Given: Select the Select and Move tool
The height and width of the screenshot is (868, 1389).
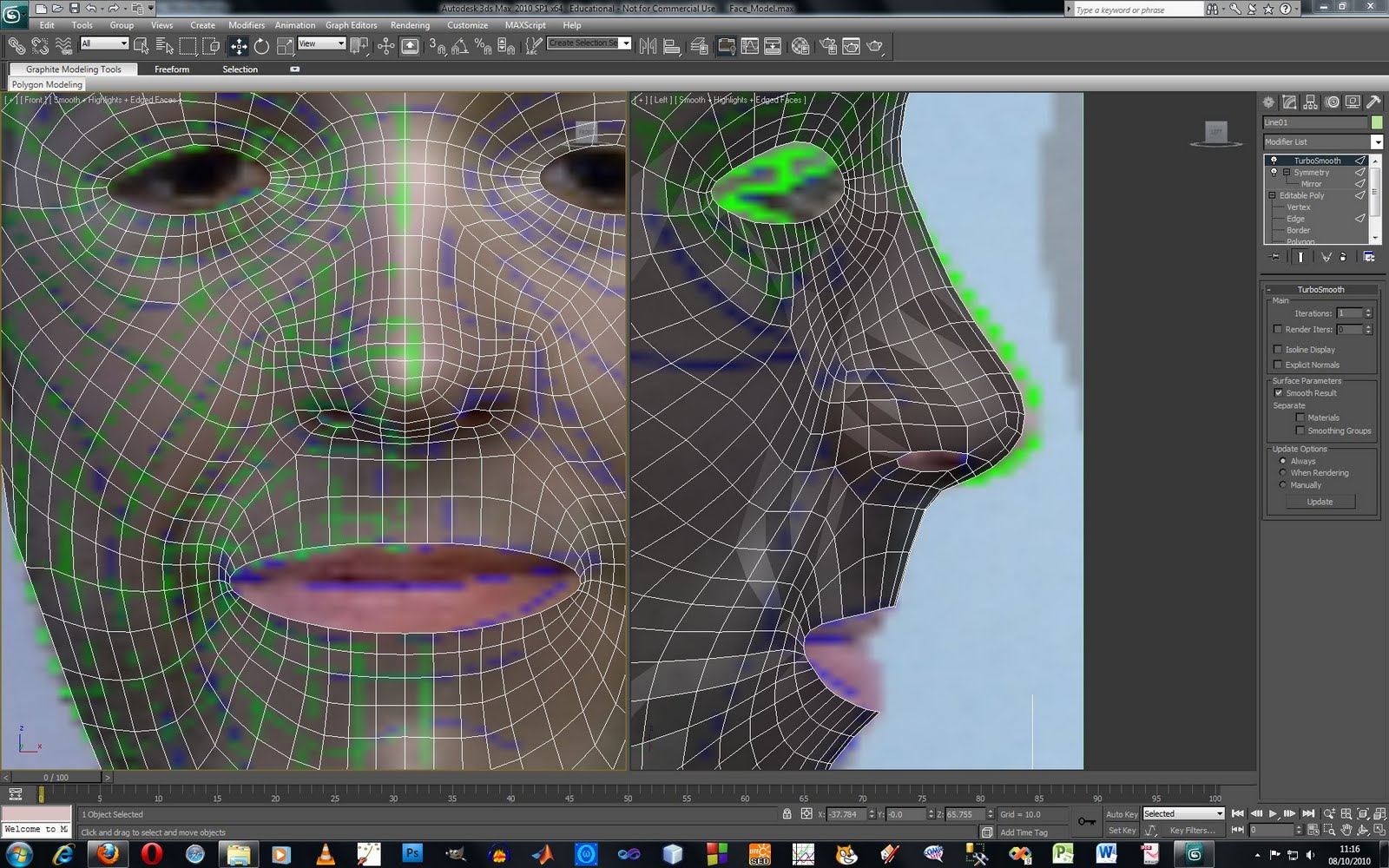Looking at the screenshot, I should click(x=239, y=45).
